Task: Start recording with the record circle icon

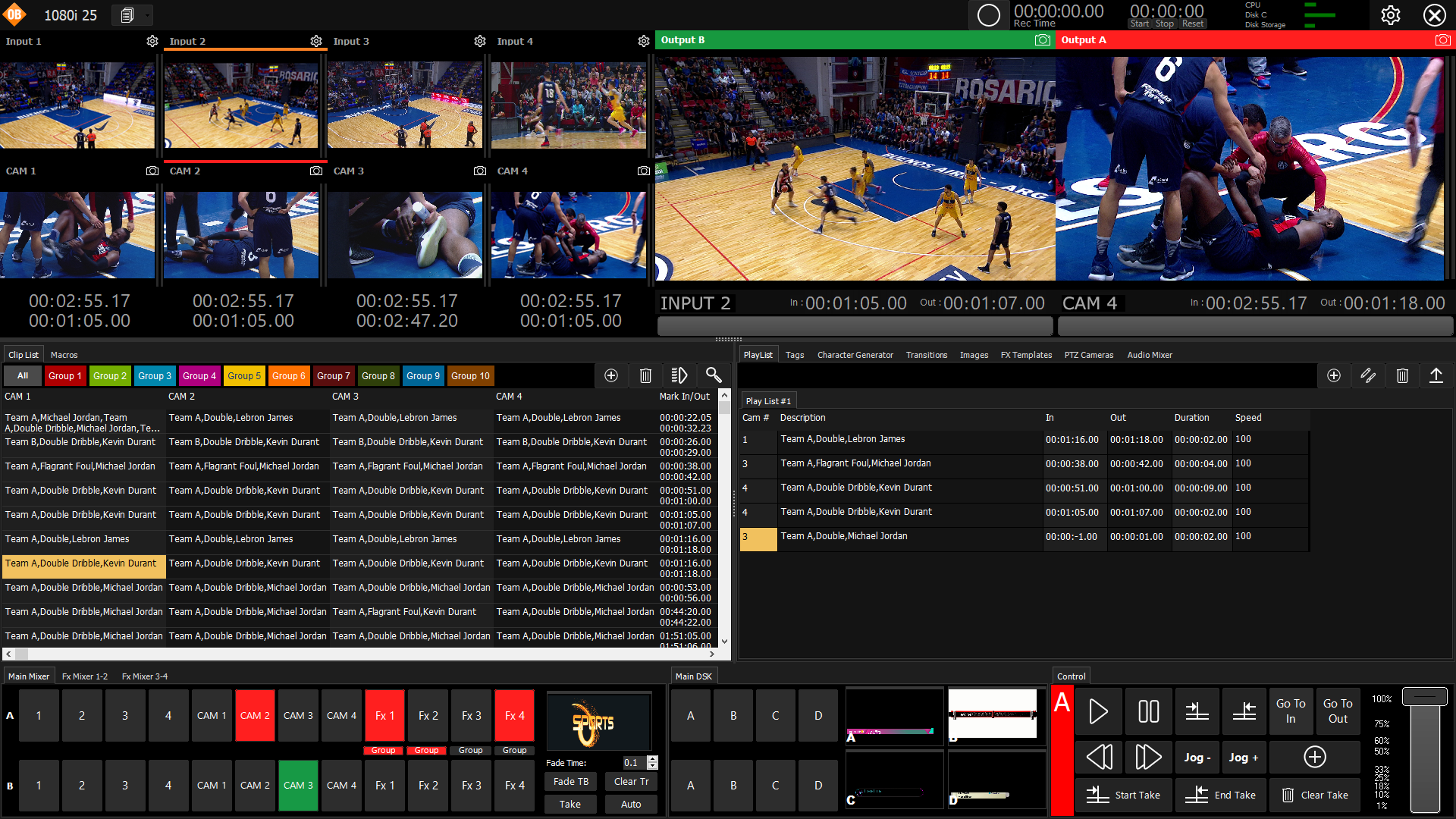Action: 989,14
